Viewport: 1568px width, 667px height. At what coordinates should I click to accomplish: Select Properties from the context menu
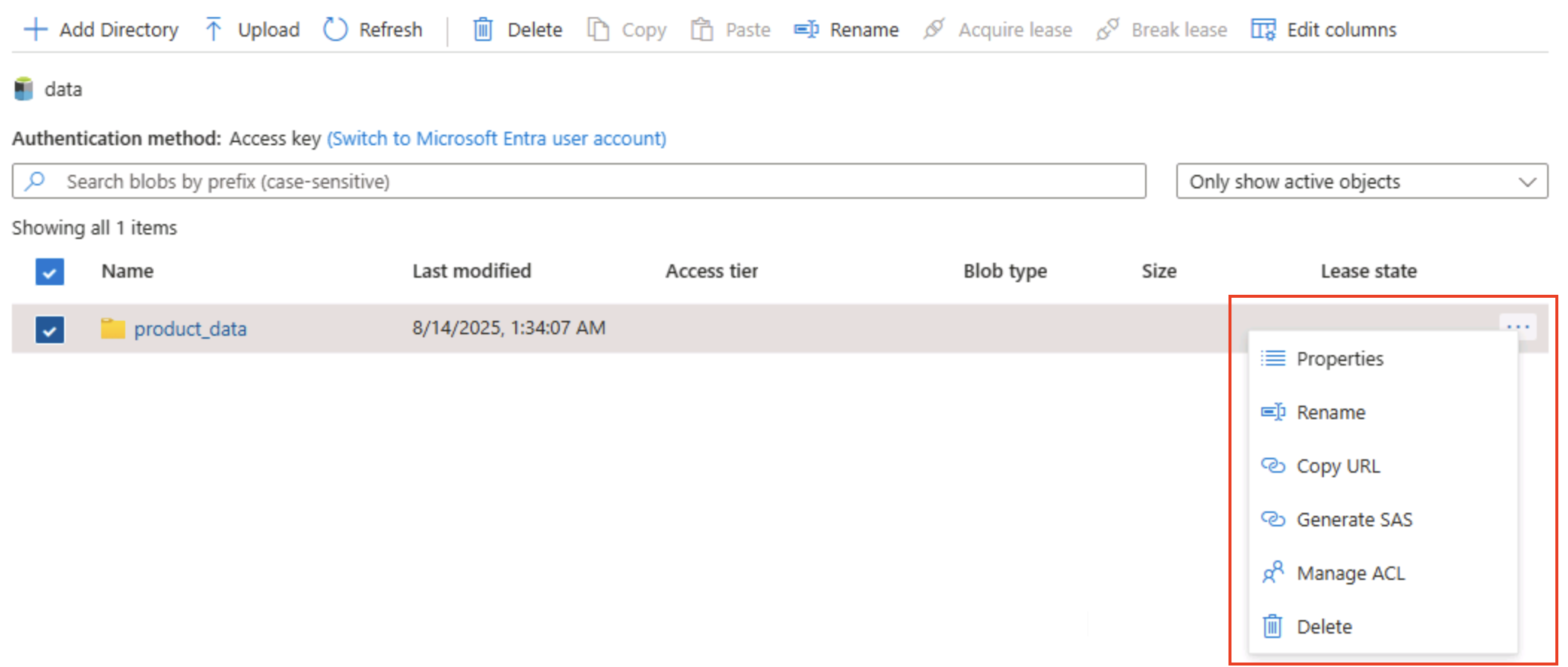(1339, 359)
